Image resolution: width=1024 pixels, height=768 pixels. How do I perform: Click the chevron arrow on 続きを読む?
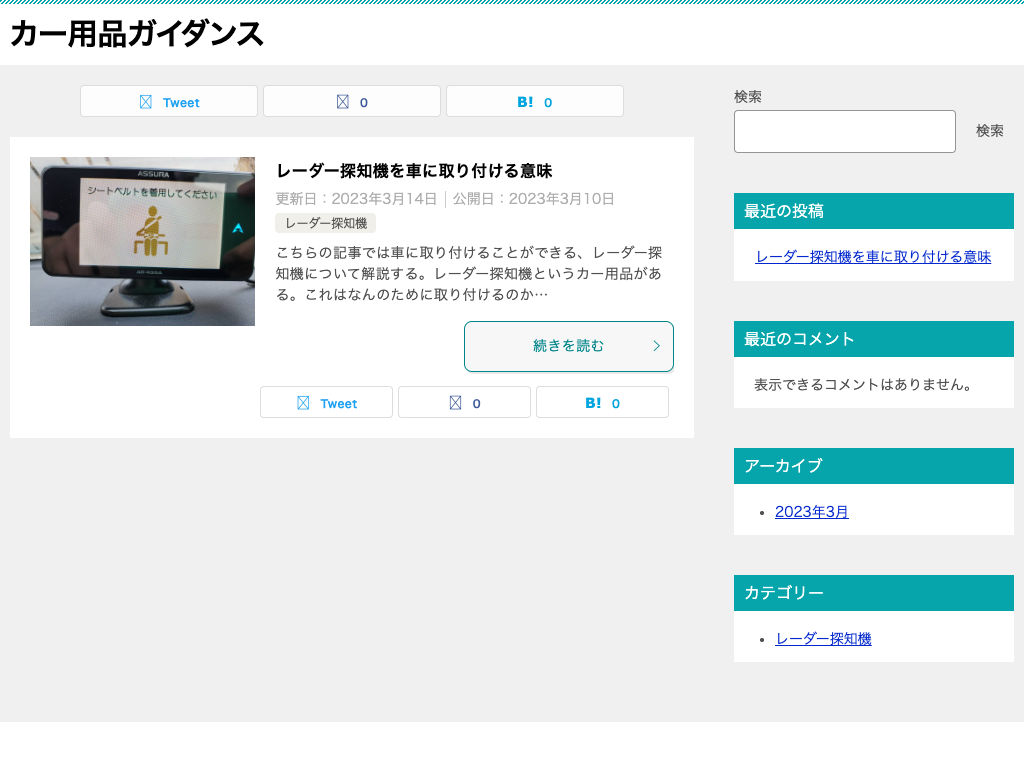click(656, 346)
